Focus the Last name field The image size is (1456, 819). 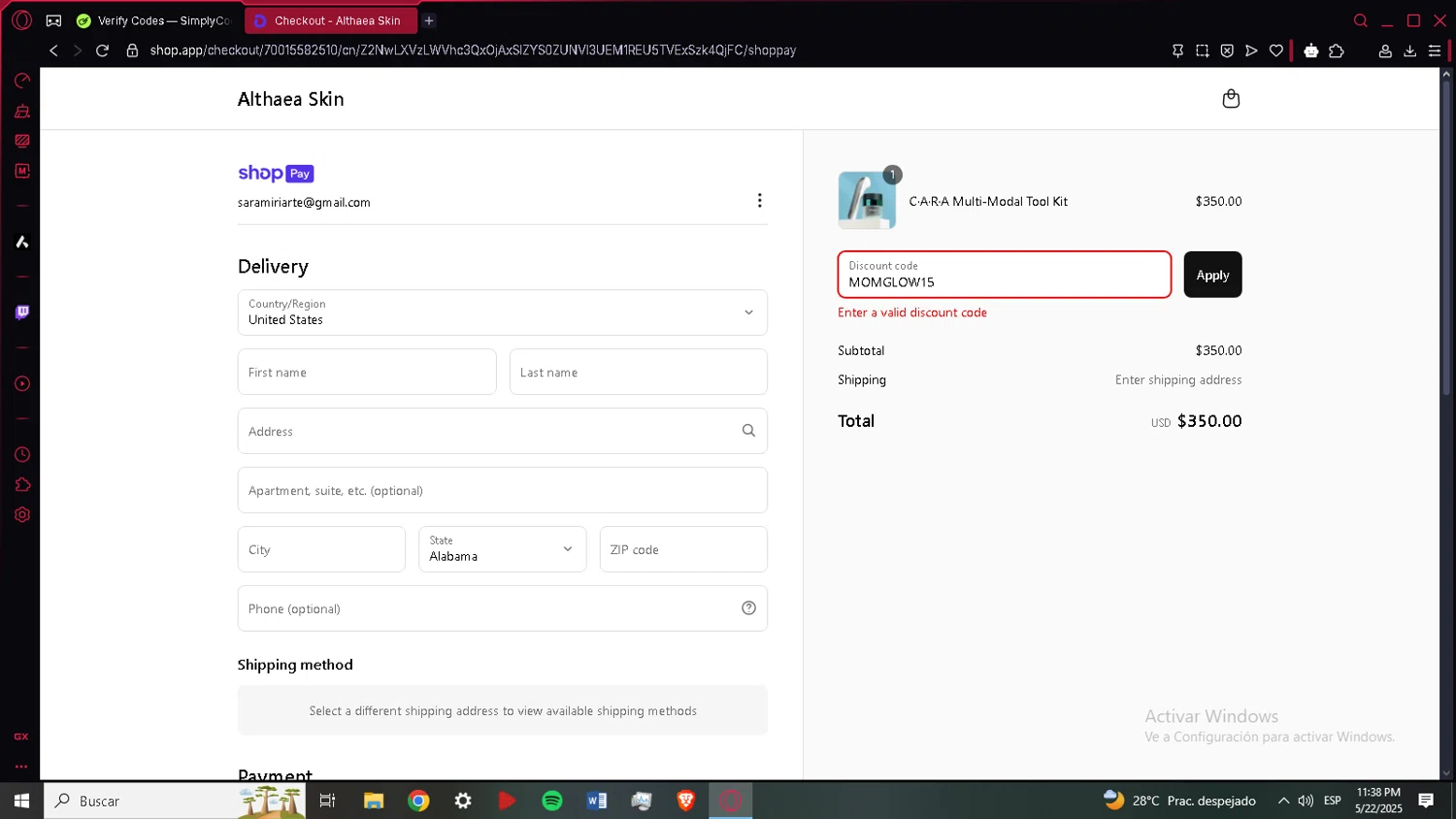pos(639,372)
